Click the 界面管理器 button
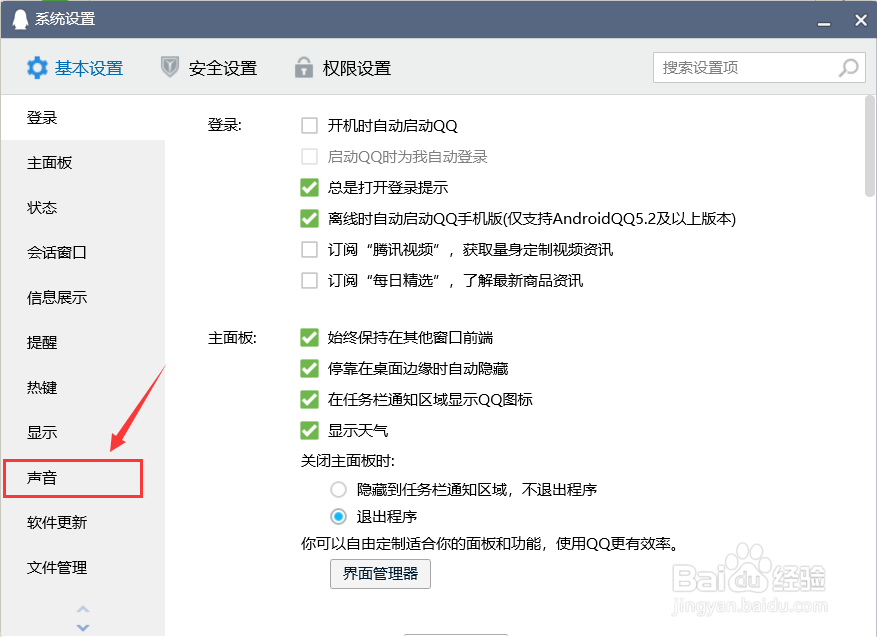Screen dimensions: 877x637 pos(380,574)
